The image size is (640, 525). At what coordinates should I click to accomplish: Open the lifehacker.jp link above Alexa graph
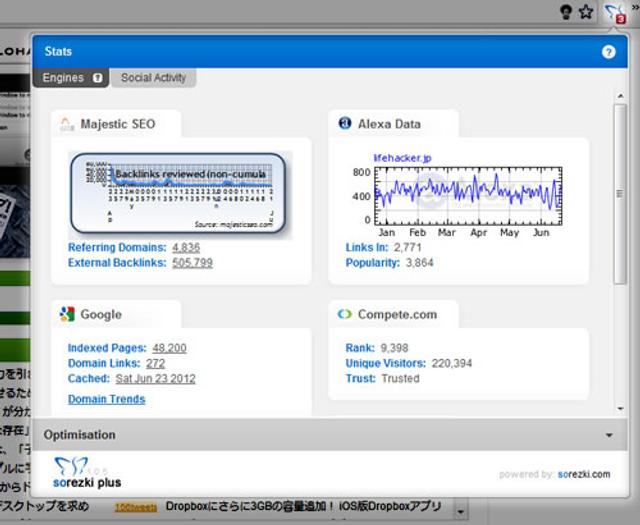[x=402, y=158]
